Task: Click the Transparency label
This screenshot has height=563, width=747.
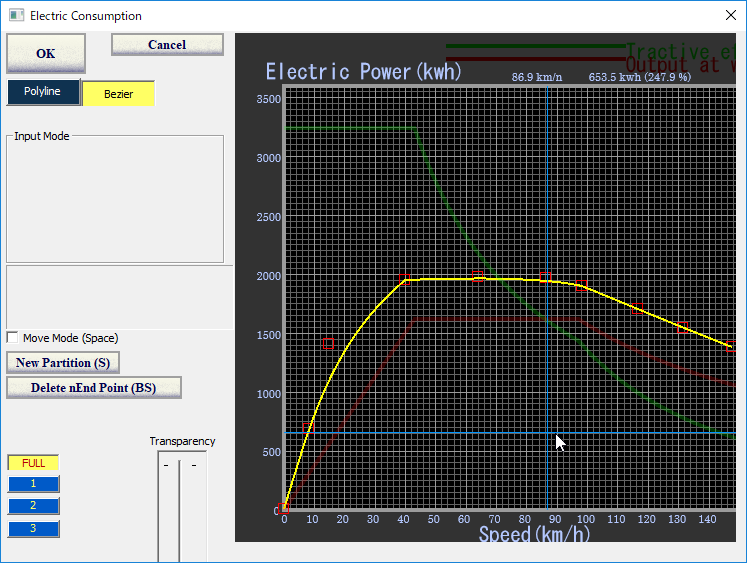Action: tap(182, 441)
